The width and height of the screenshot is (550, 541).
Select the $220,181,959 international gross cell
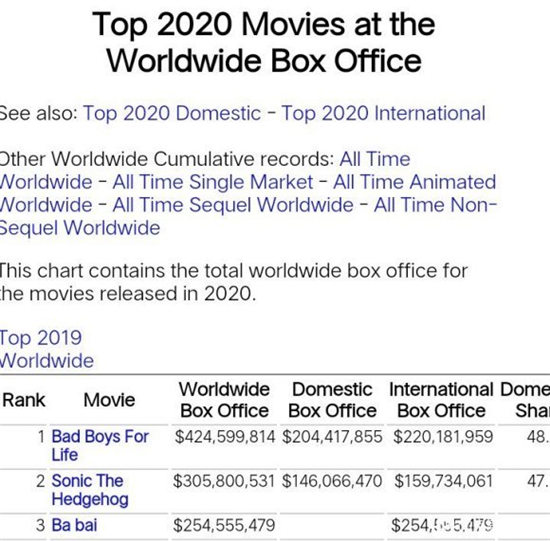443,437
